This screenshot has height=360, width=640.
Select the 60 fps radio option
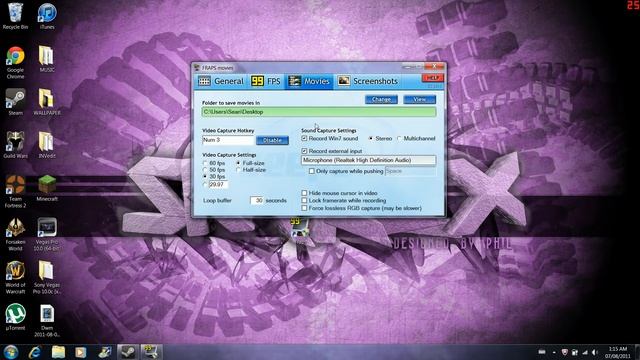(205, 163)
